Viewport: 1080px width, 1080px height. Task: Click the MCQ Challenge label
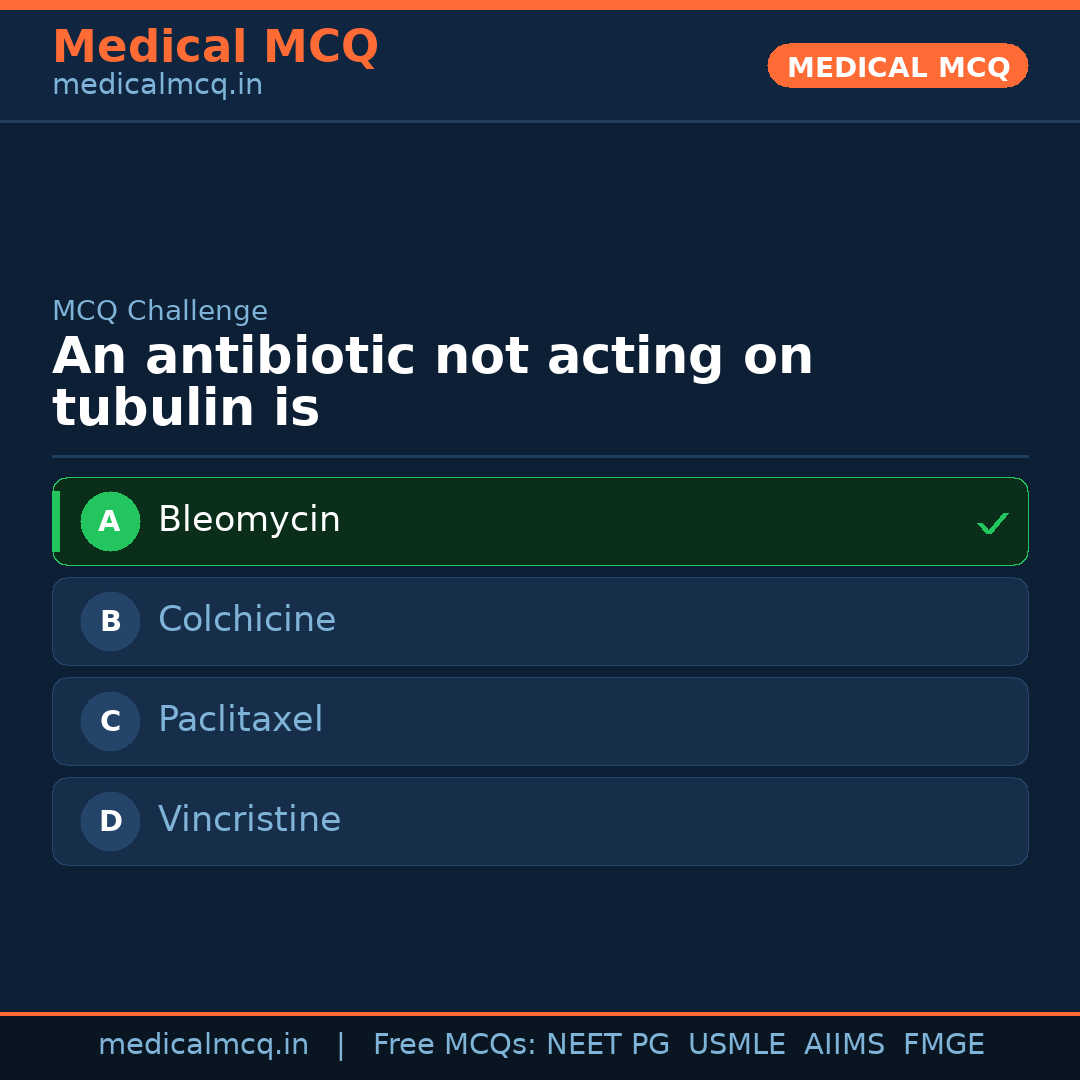tap(160, 311)
